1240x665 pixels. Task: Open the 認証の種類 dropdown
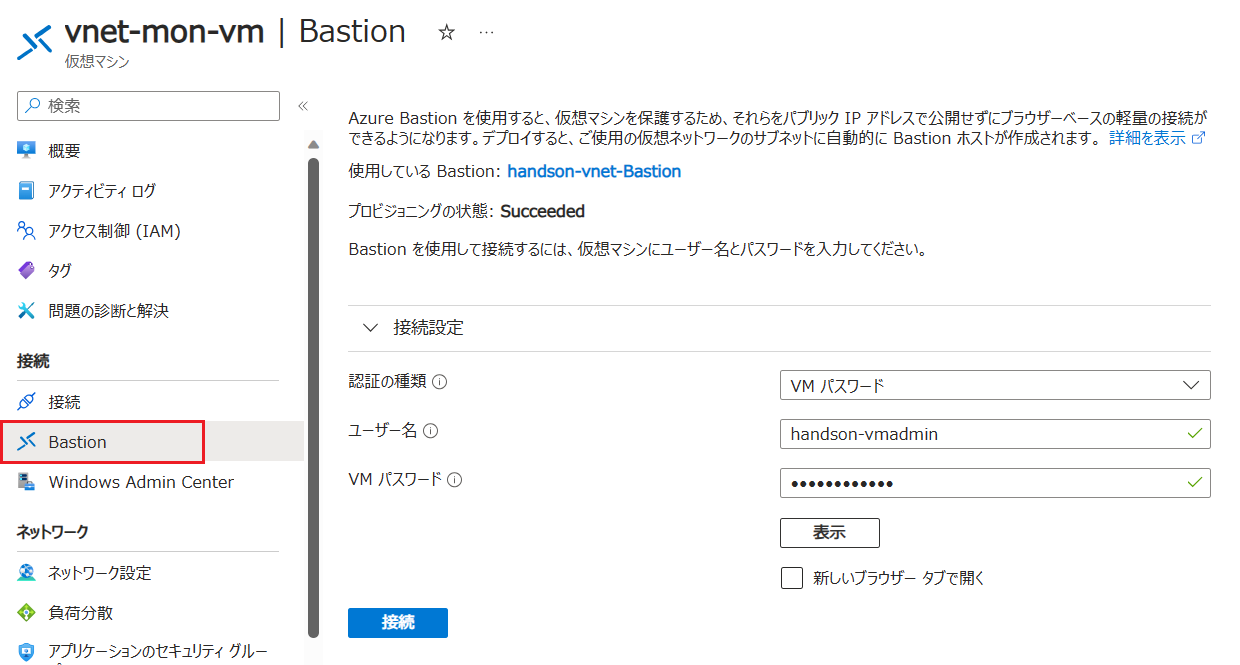tap(995, 385)
